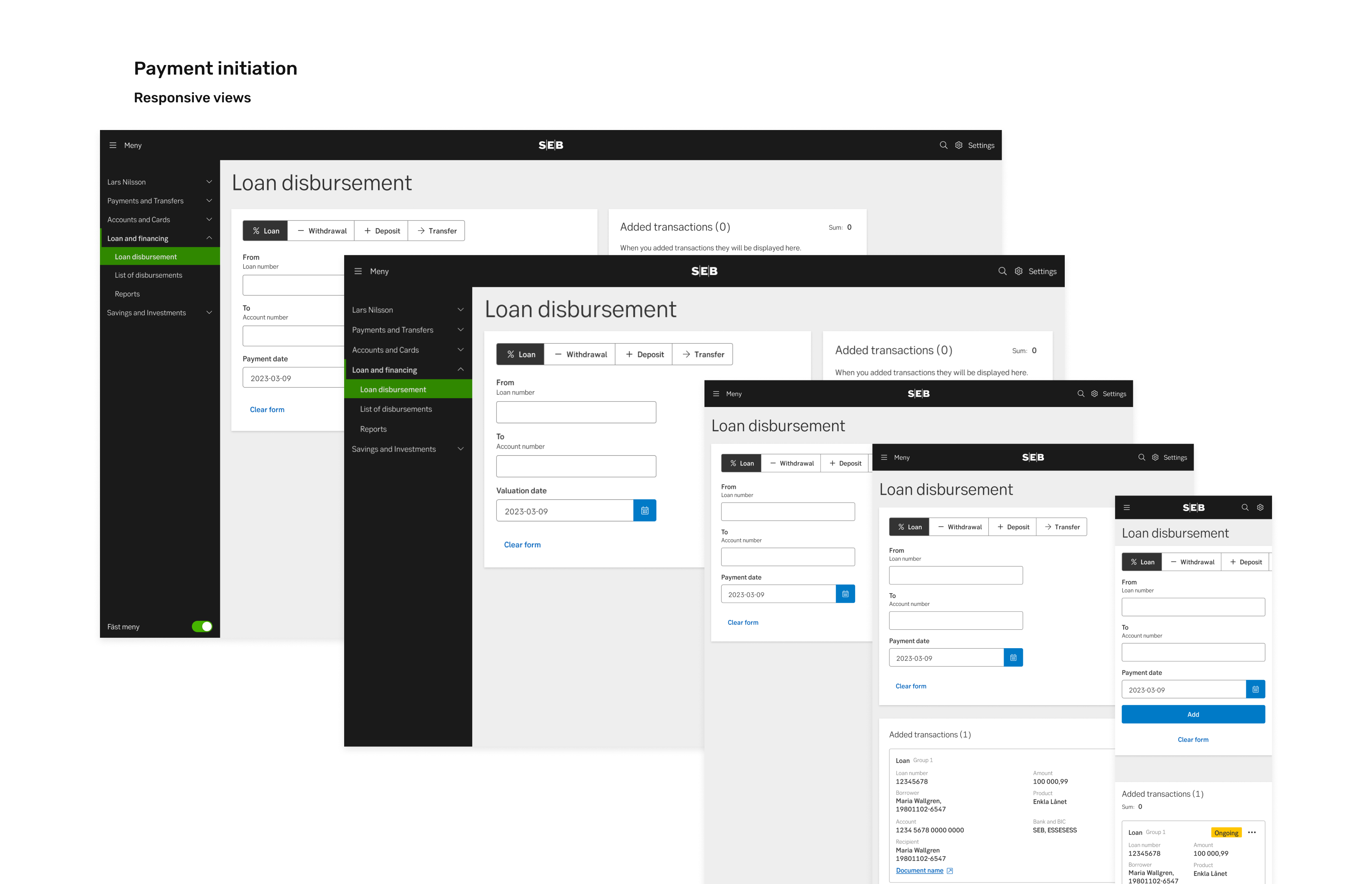Open the external link icon beside Document name
The width and height of the screenshot is (1372, 884).
(950, 871)
